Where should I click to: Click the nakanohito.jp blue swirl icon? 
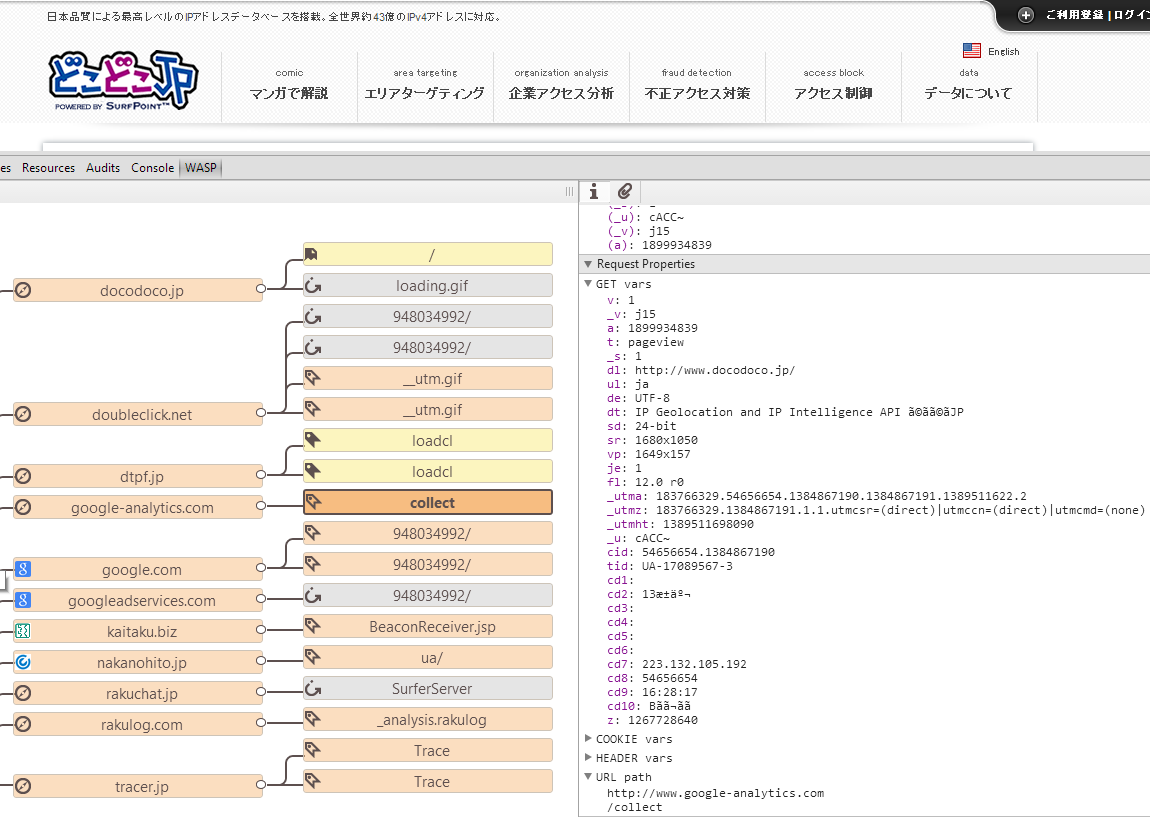coord(23,662)
